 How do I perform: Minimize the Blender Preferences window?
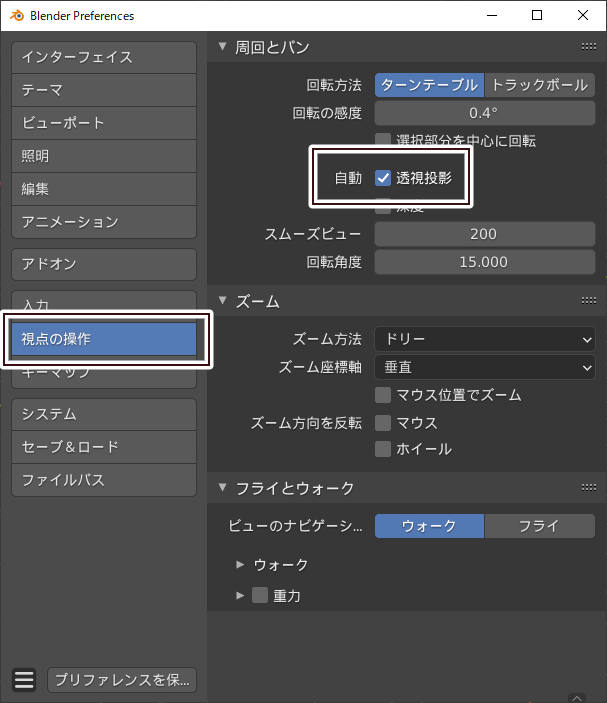coord(492,16)
